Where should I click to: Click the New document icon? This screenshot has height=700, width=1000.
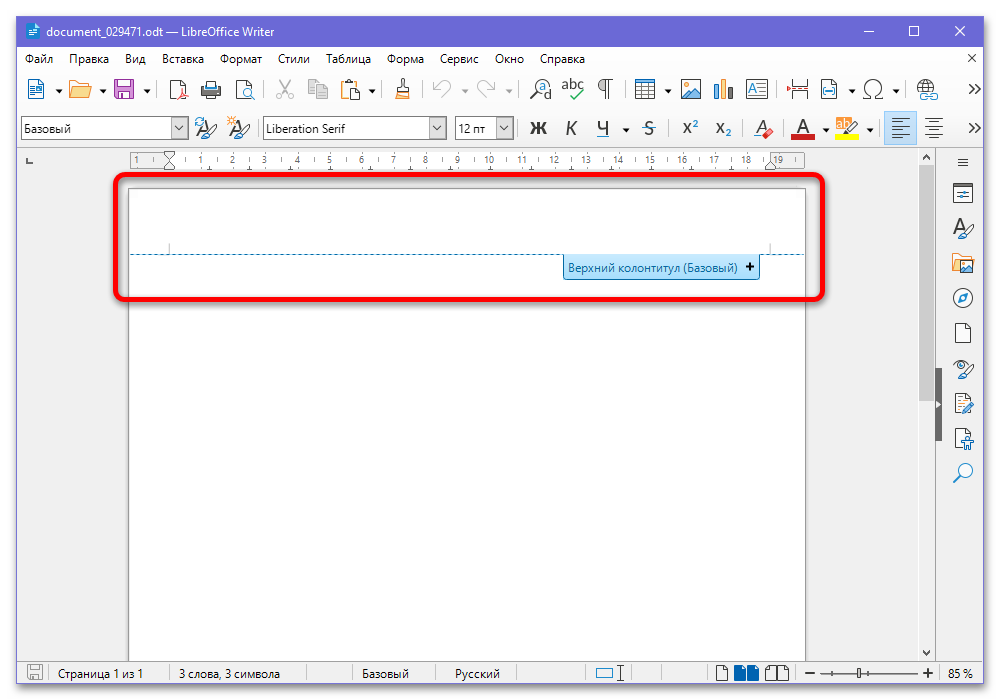(36, 90)
